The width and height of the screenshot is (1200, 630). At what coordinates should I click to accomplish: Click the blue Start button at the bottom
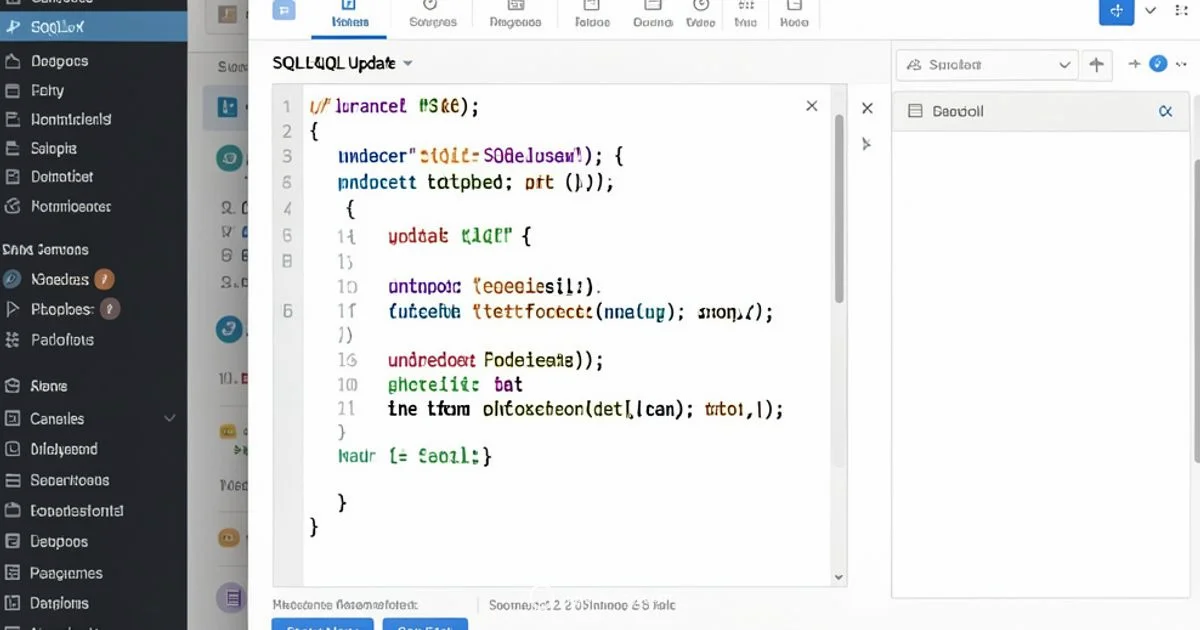[x=321, y=626]
